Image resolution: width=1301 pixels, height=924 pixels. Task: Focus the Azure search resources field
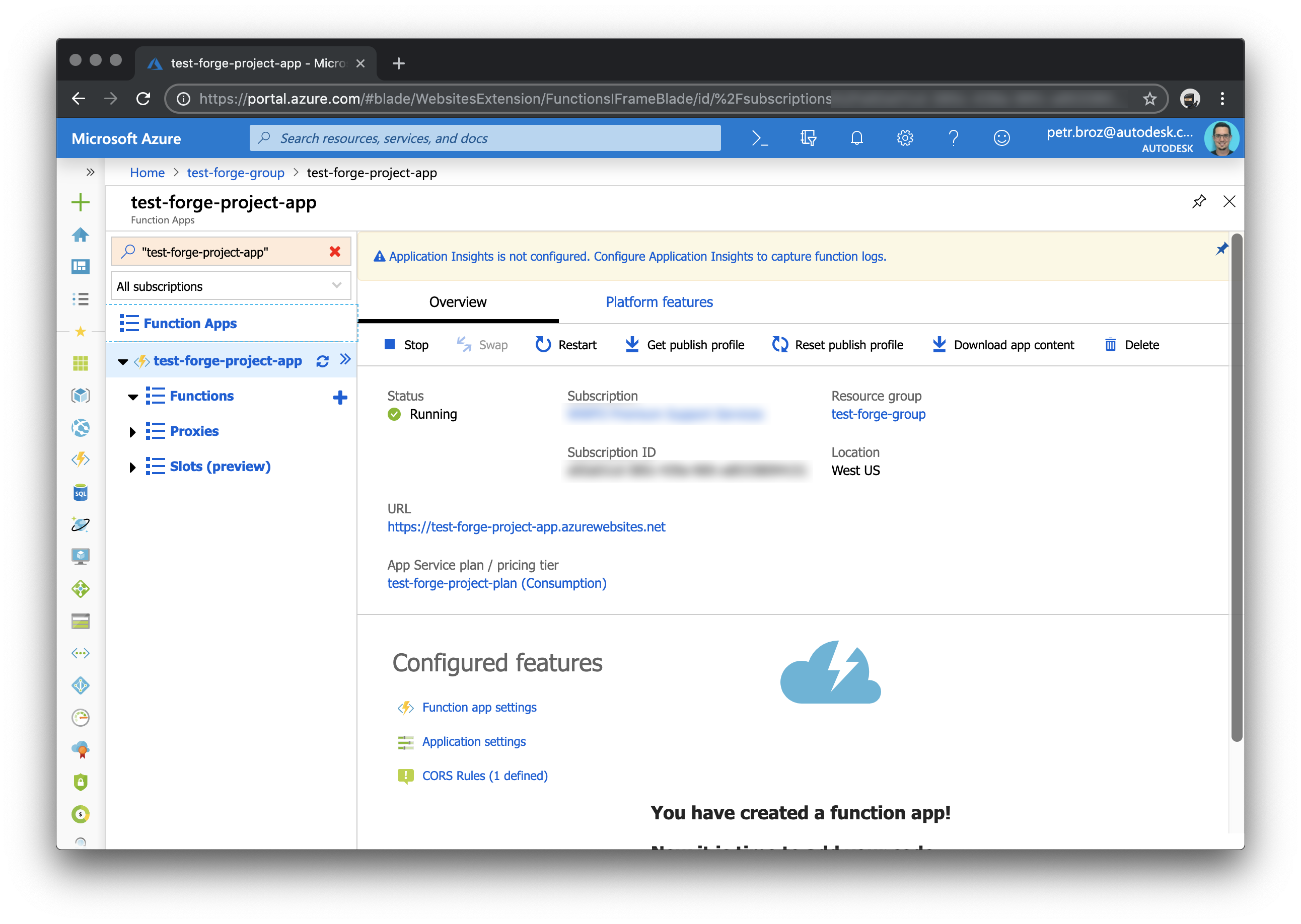485,138
